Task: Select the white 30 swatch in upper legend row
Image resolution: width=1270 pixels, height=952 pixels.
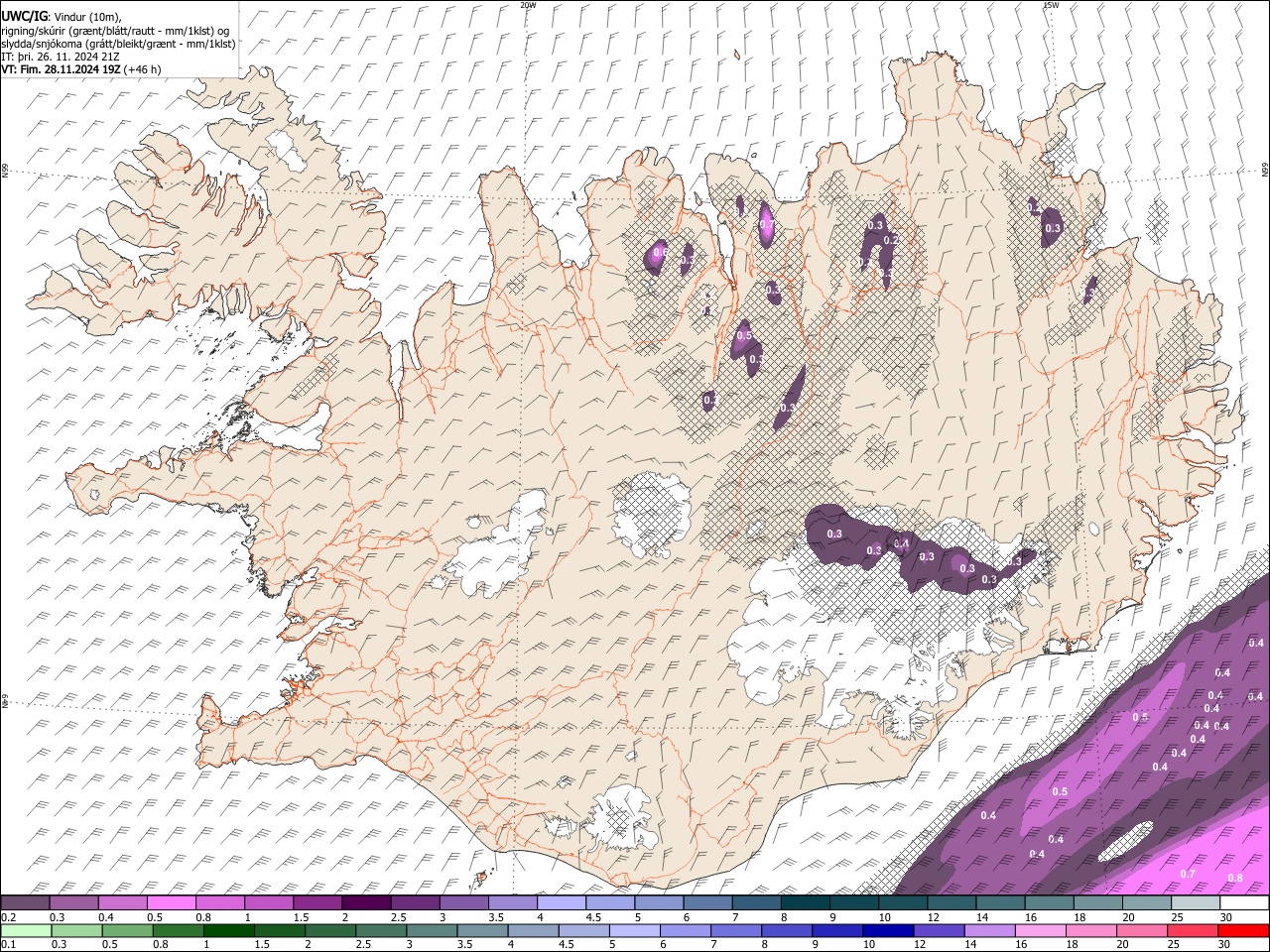Action: [1244, 903]
